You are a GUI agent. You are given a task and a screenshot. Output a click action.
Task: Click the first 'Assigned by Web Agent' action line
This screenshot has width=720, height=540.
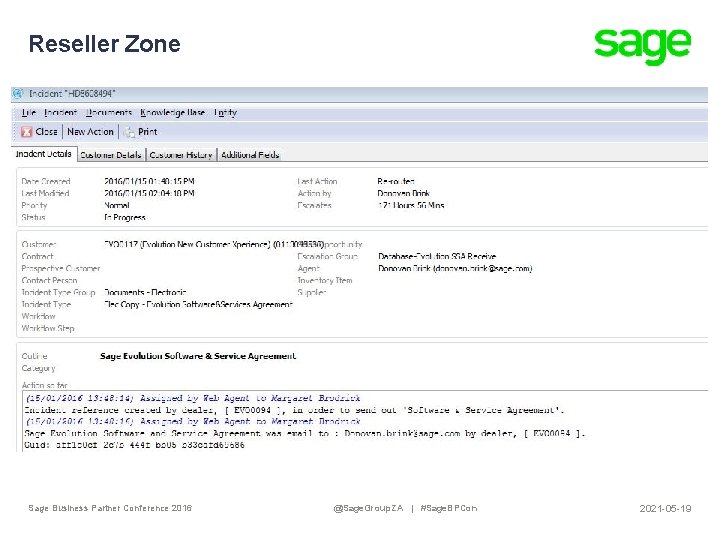(x=193, y=398)
